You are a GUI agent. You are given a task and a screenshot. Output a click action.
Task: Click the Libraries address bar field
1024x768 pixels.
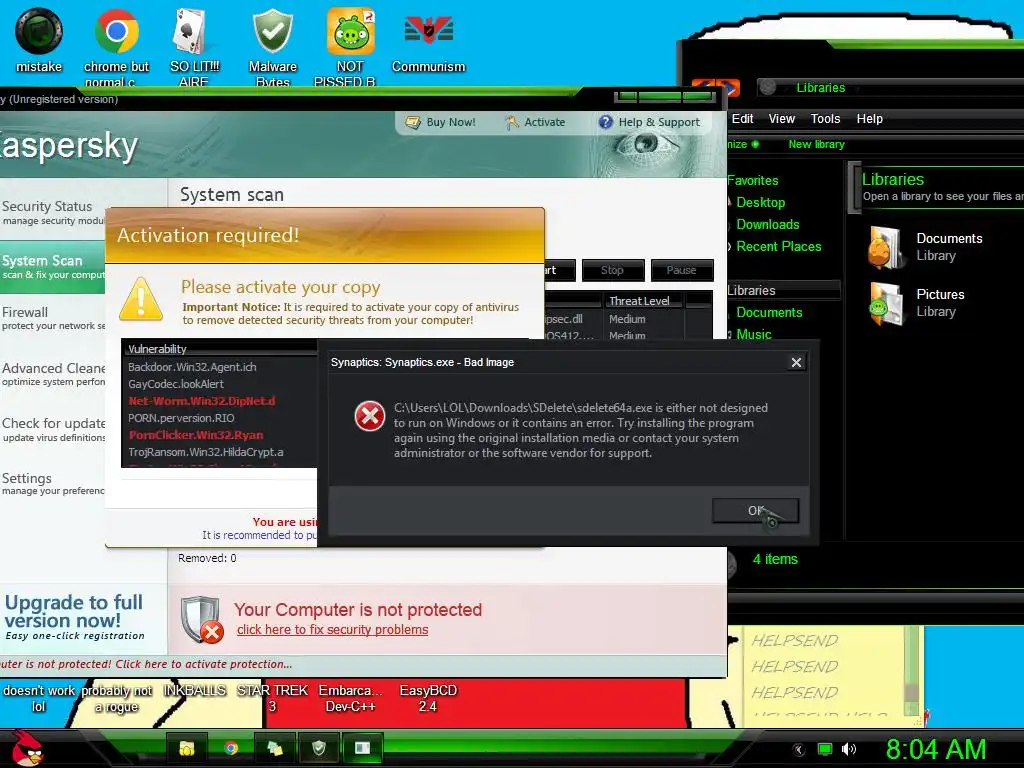[x=889, y=87]
